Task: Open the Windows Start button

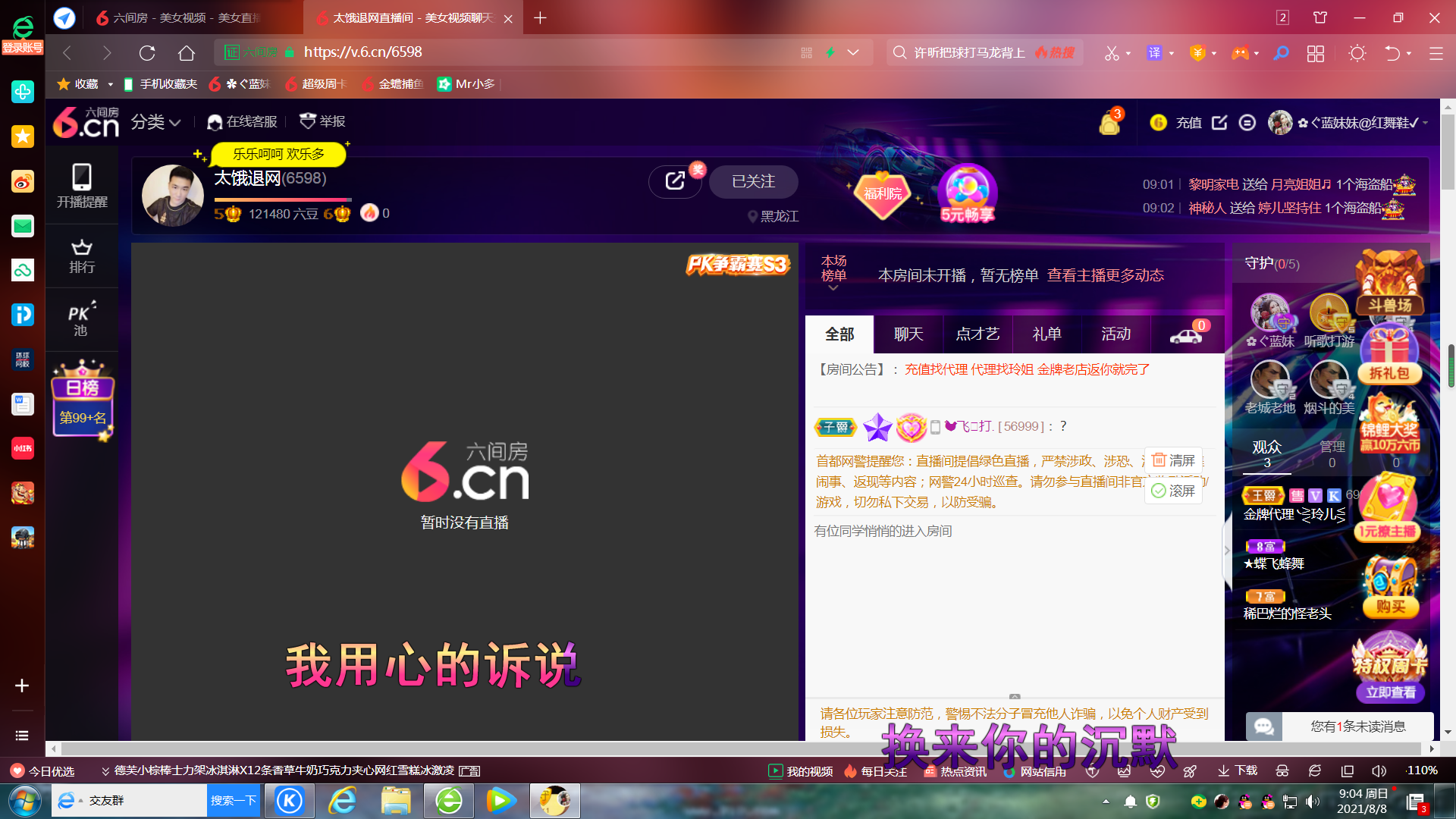Action: point(24,802)
